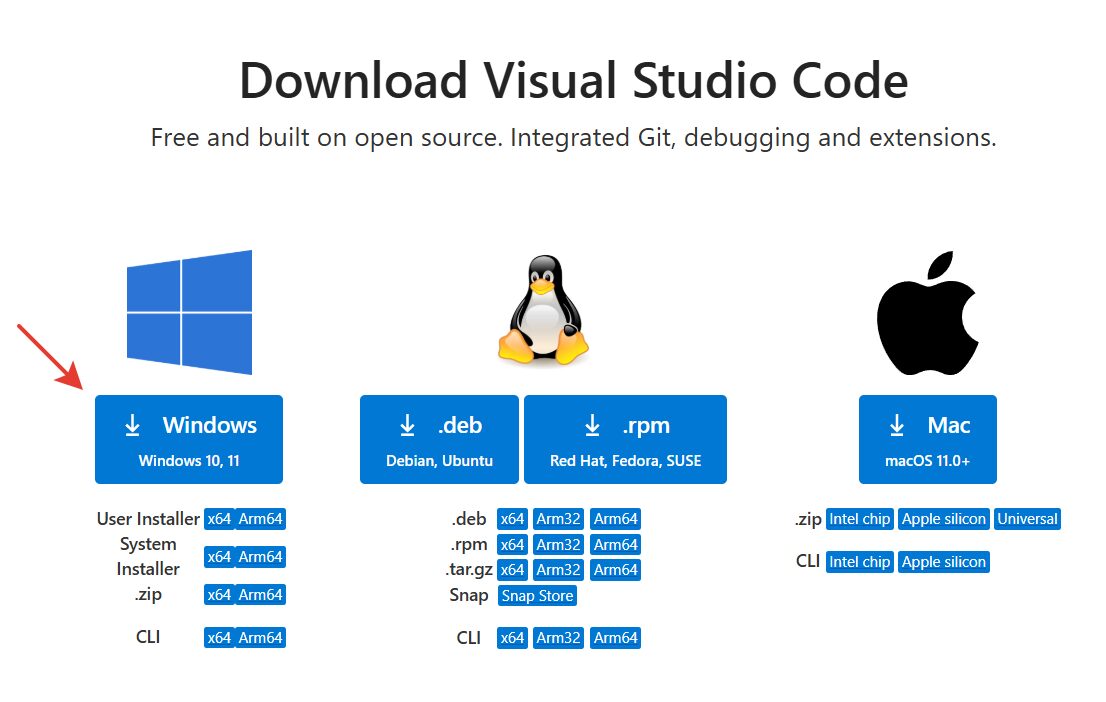Get Mac .zip for Intel chip
This screenshot has width=1106, height=702.
tap(860, 519)
